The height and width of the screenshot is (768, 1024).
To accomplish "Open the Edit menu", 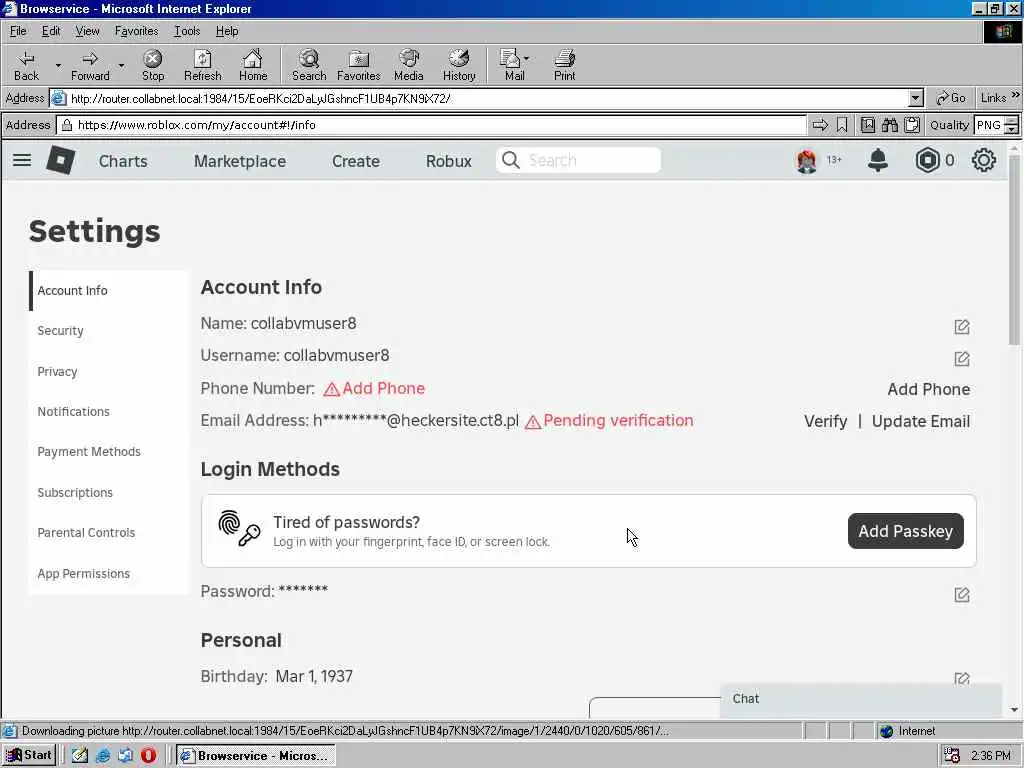I will [51, 31].
